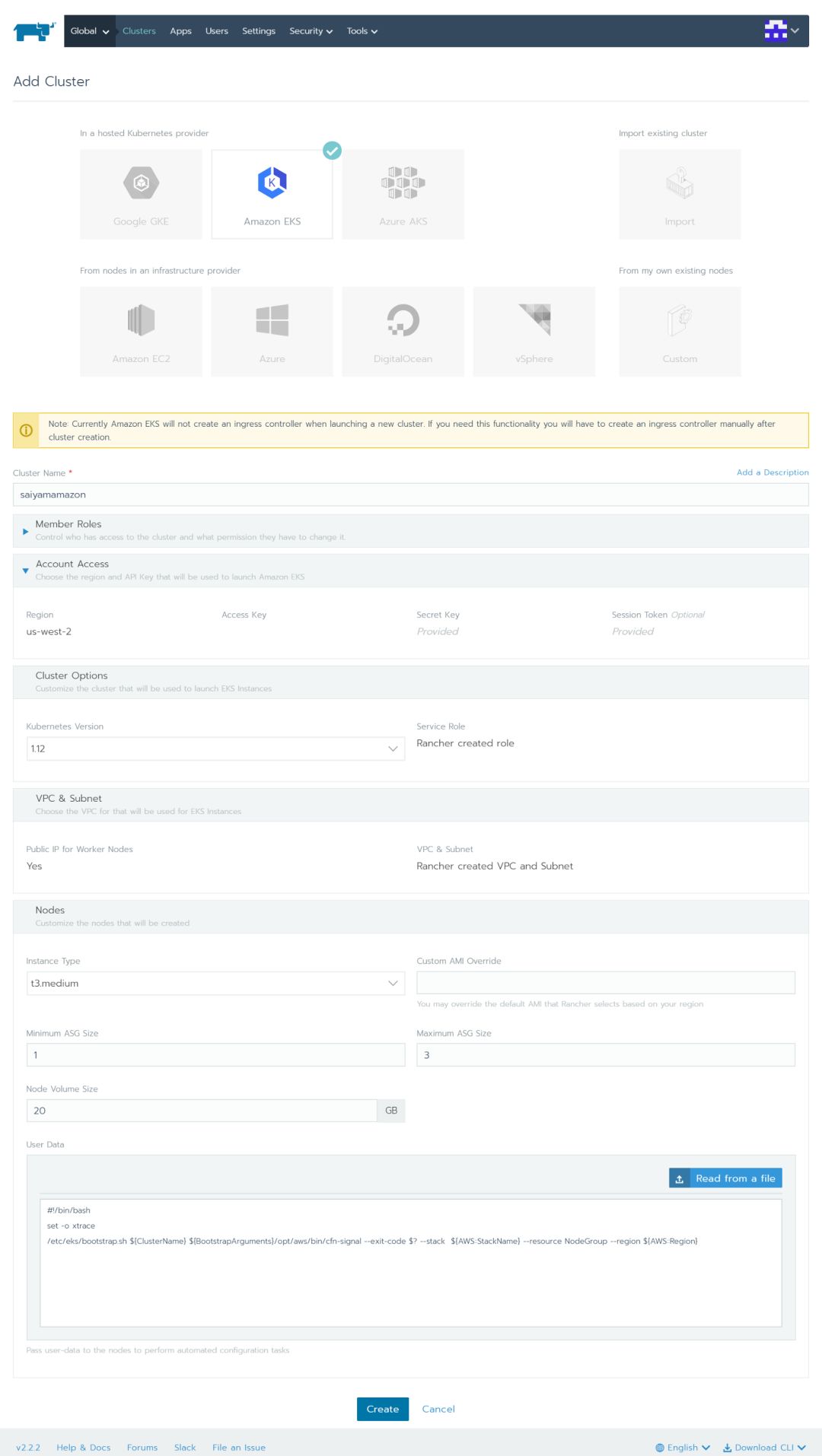Click Read from a file button
The width and height of the screenshot is (822, 1456).
[725, 1178]
